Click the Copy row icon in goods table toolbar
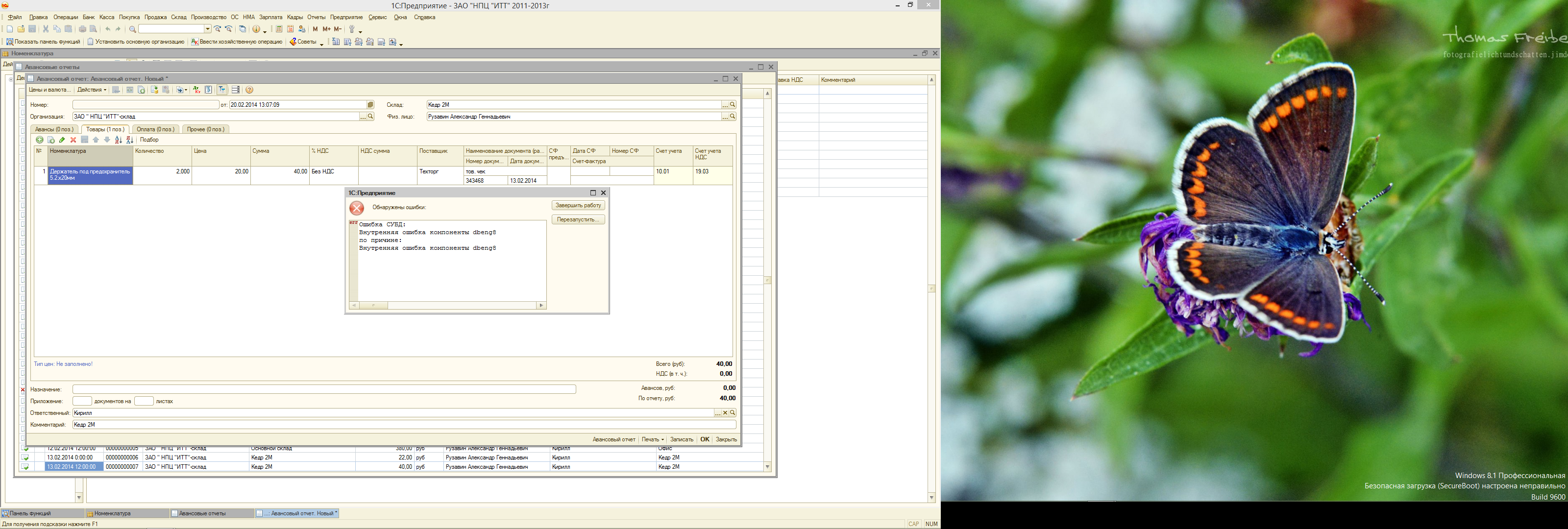The image size is (1568, 529). click(x=51, y=140)
